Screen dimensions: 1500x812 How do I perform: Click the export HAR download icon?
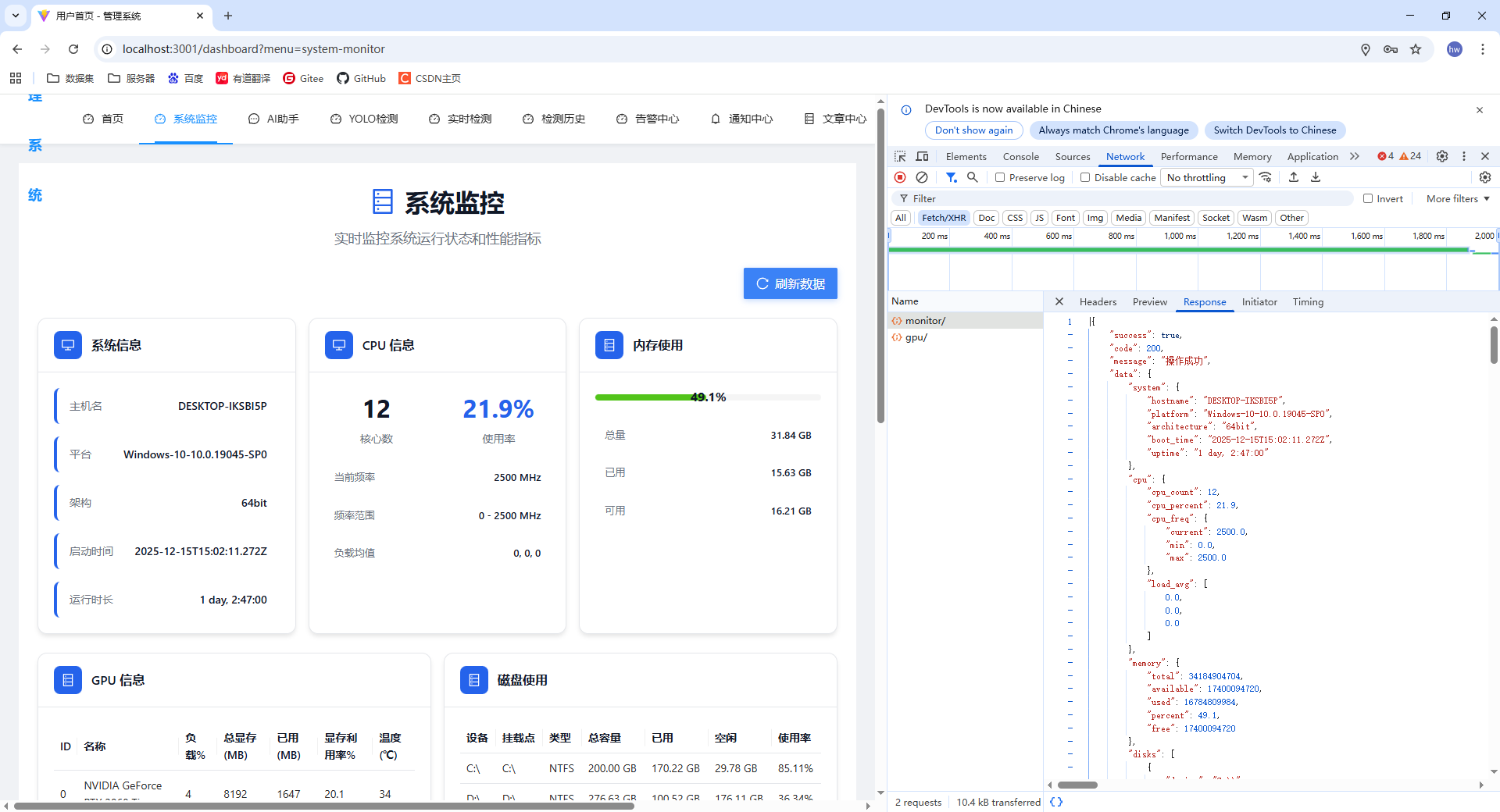pyautogui.click(x=1316, y=177)
